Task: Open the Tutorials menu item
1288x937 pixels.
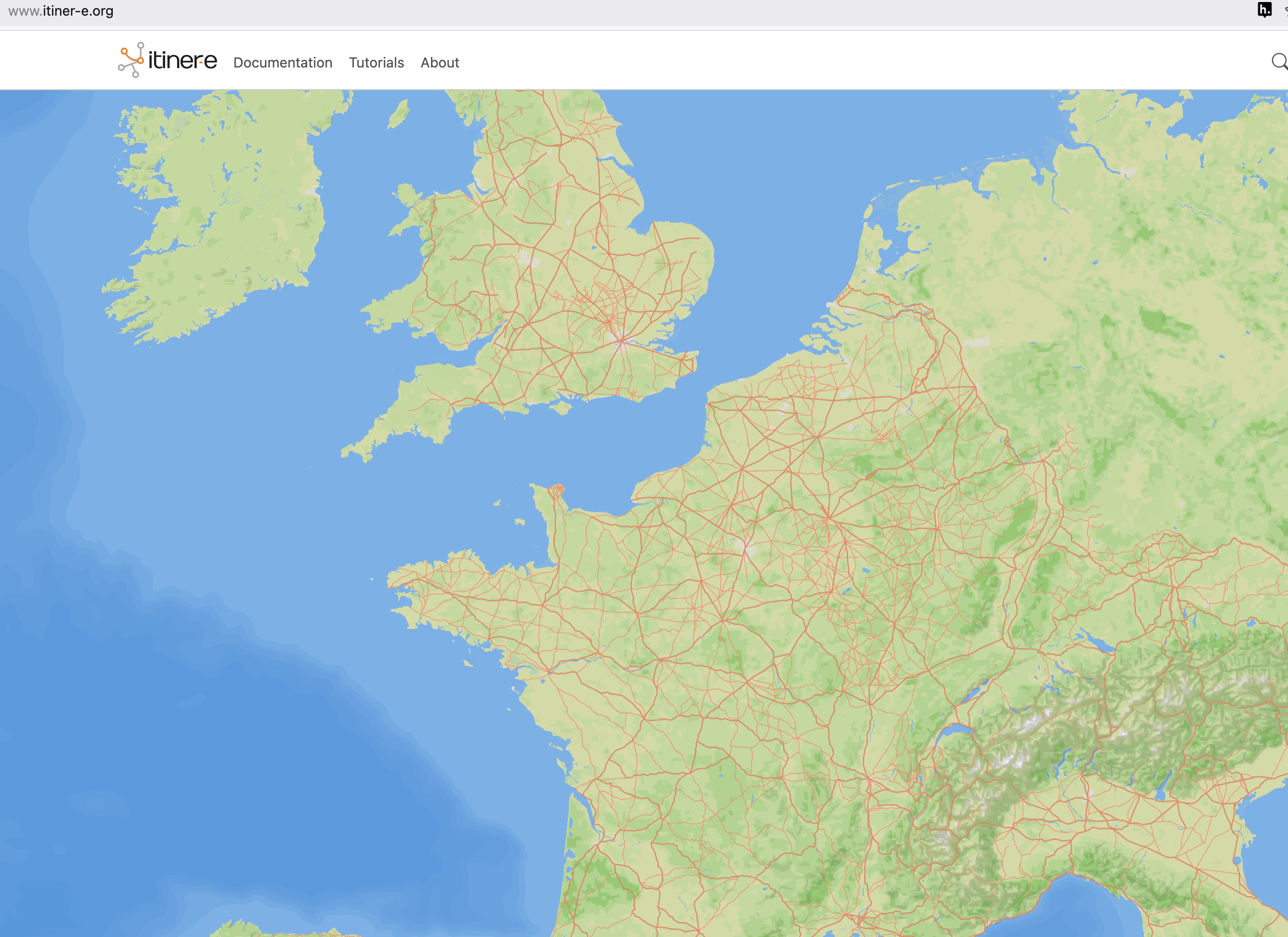Action: [376, 62]
